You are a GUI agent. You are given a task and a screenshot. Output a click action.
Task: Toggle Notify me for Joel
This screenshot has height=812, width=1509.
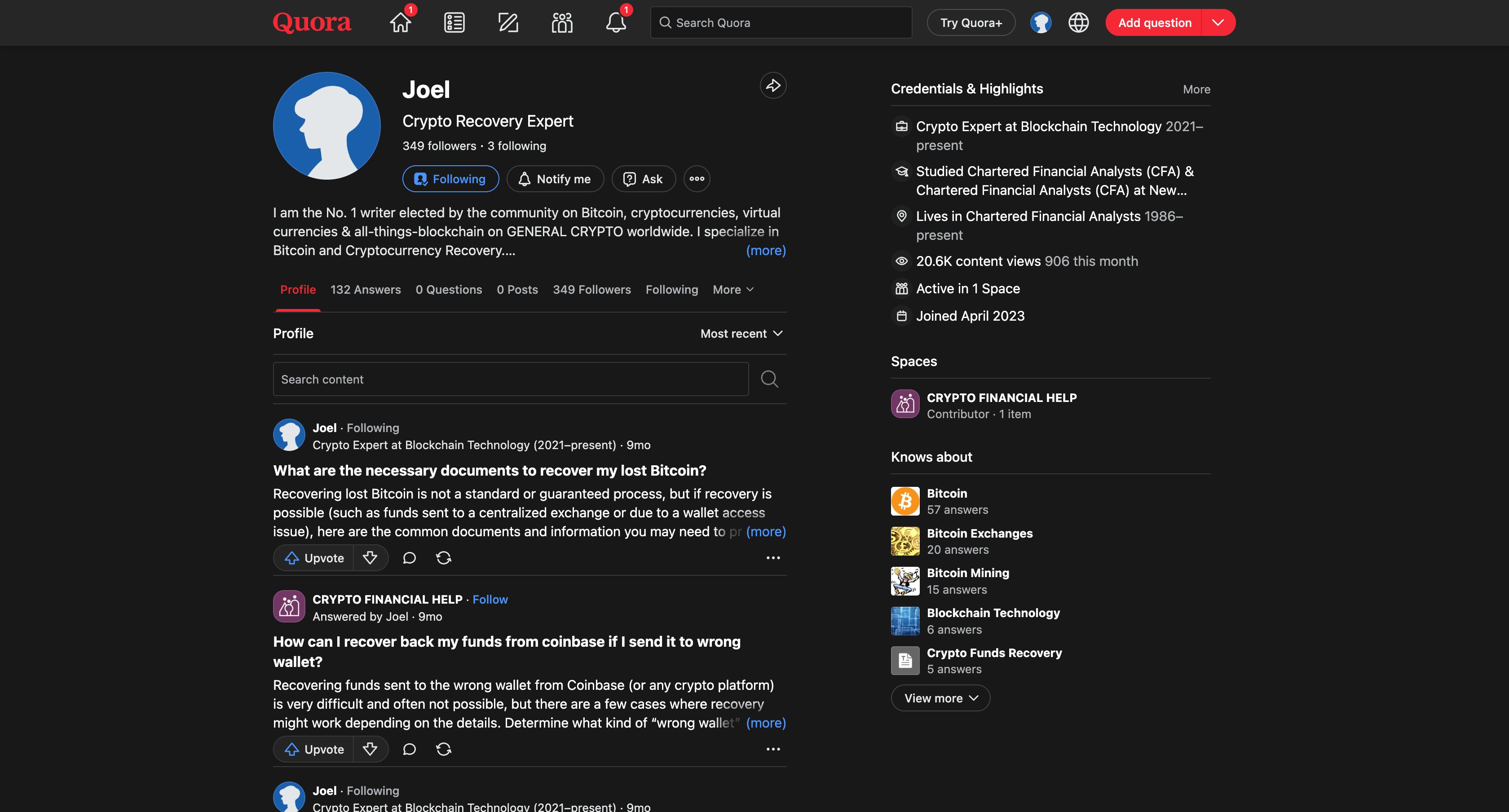click(x=555, y=179)
